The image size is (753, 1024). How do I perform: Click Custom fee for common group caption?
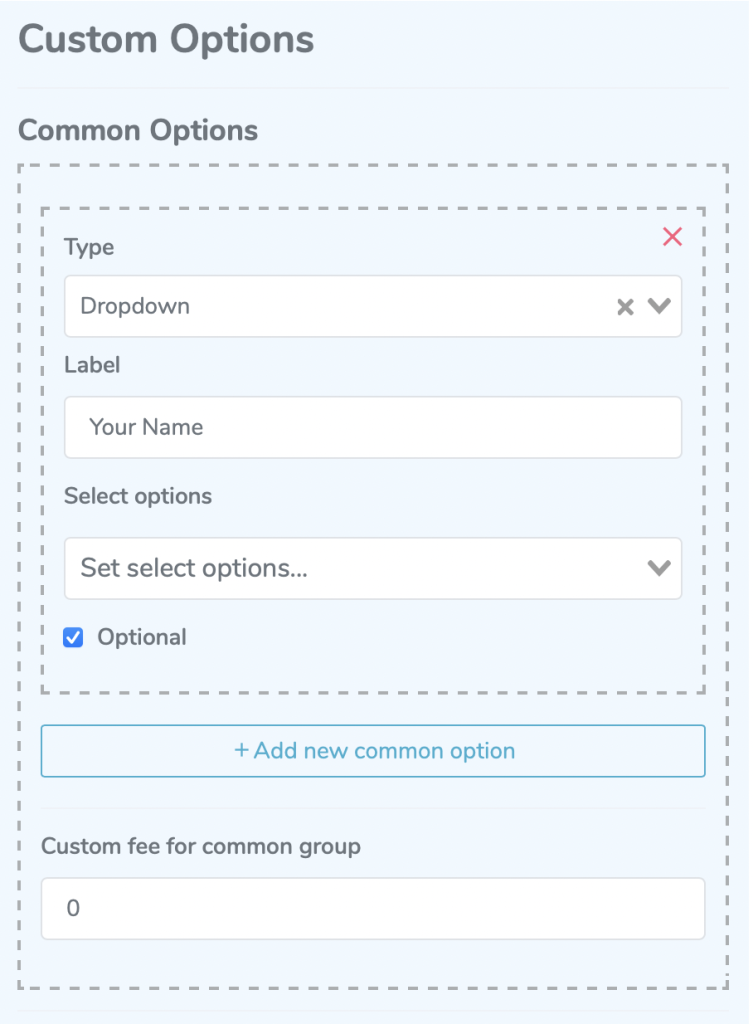[x=200, y=846]
